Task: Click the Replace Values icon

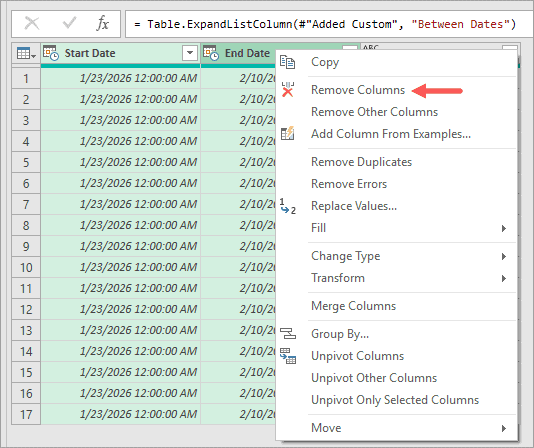Action: 288,206
